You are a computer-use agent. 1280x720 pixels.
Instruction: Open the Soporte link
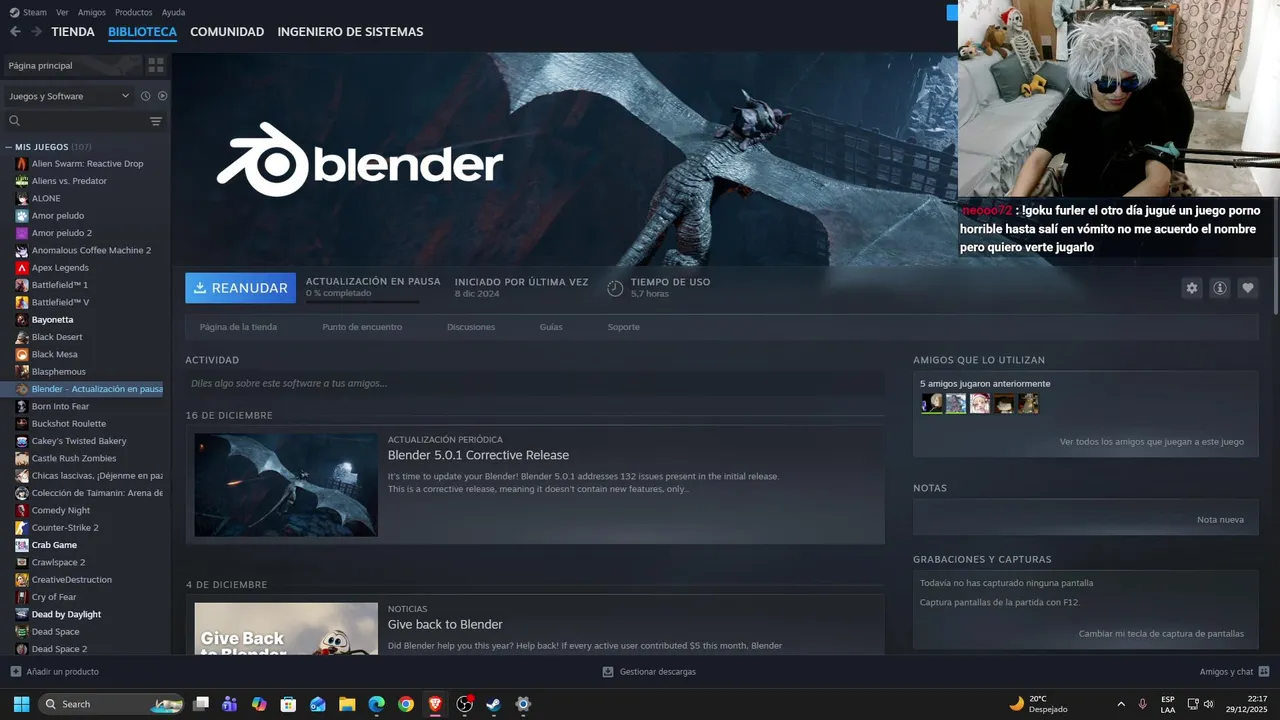click(623, 327)
